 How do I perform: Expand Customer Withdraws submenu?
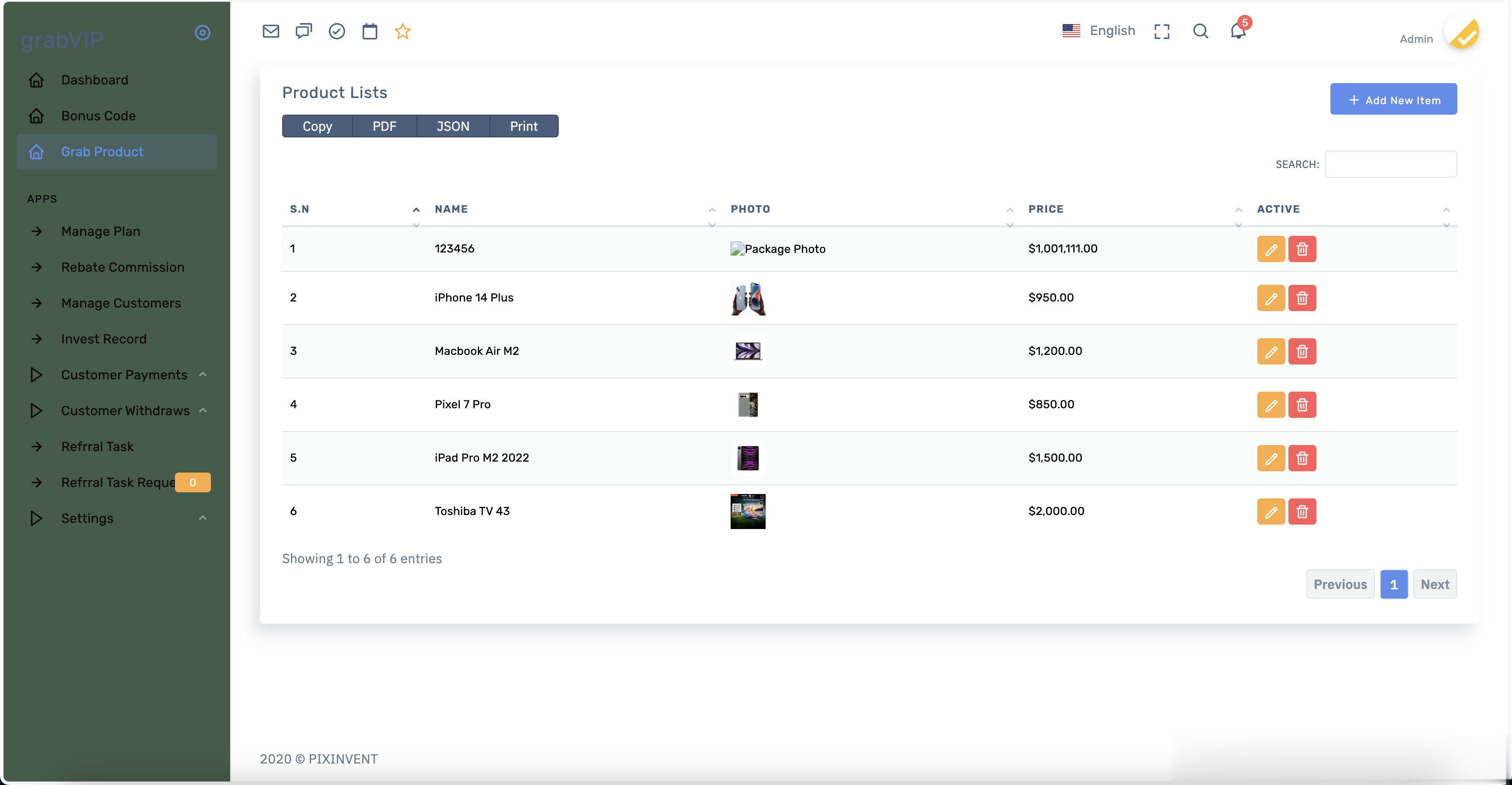click(x=125, y=410)
